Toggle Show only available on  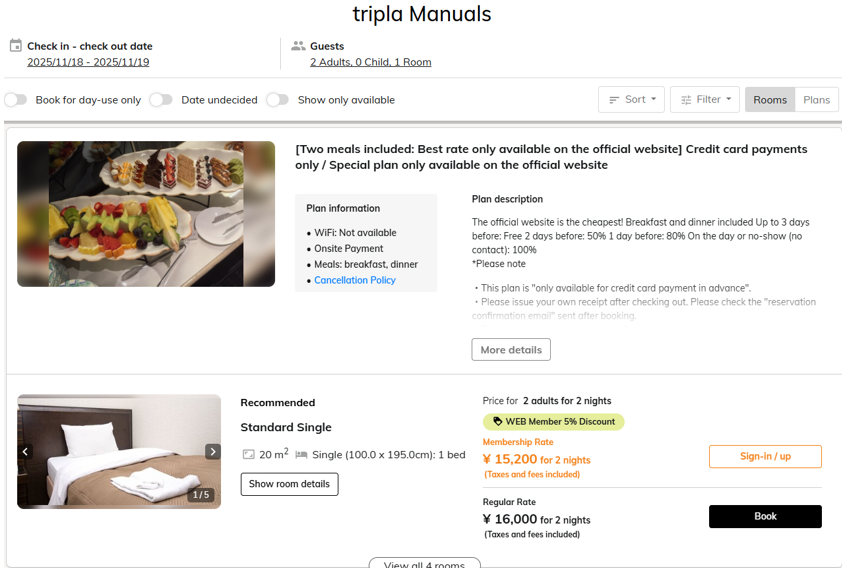277,100
